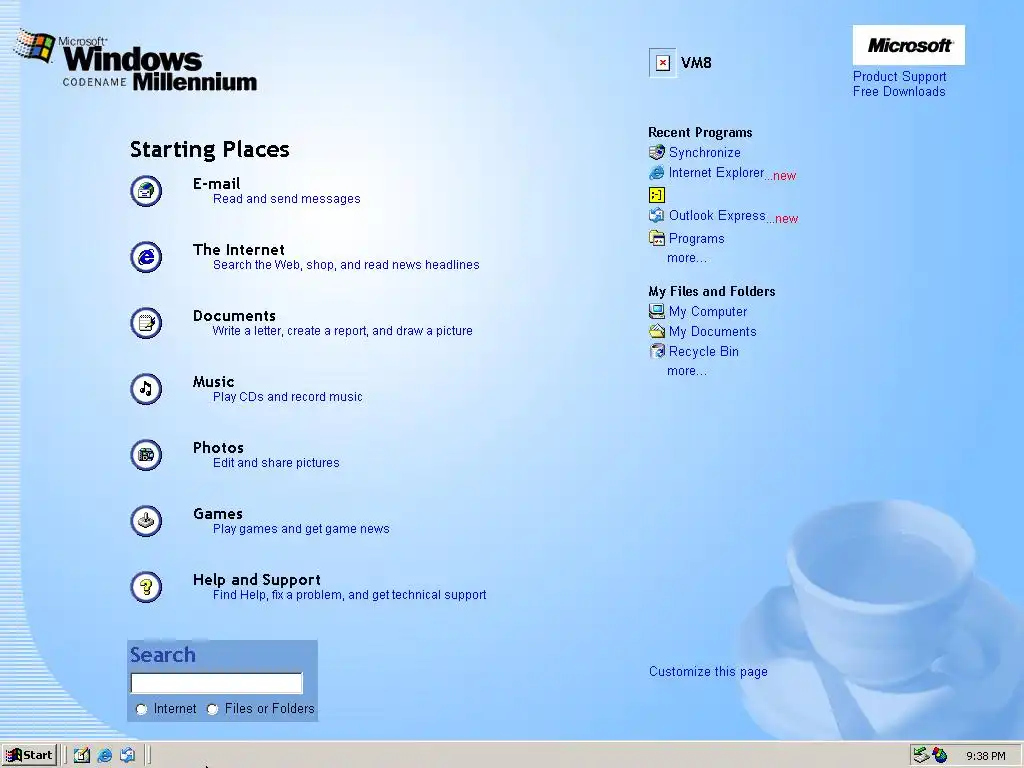
Task: Click Search the Web, shop link
Action: tap(346, 264)
